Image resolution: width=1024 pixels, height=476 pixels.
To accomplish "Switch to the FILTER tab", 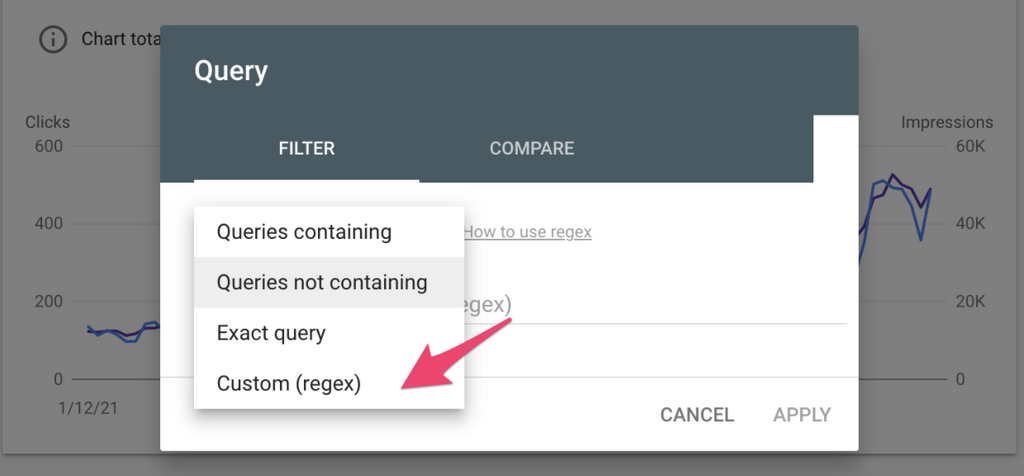I will coord(306,149).
